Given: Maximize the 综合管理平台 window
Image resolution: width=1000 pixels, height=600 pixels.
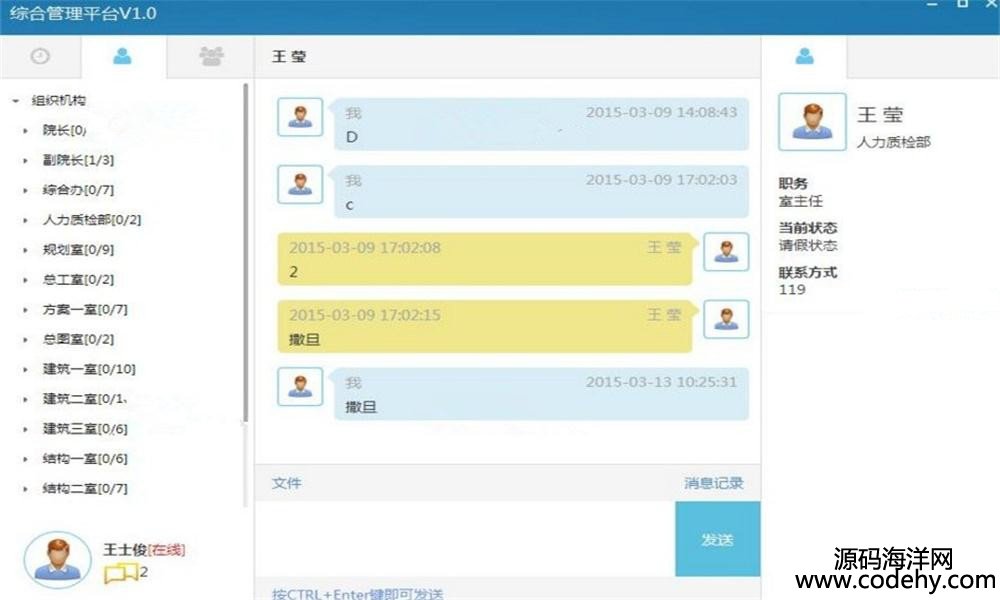Looking at the screenshot, I should [x=963, y=3].
